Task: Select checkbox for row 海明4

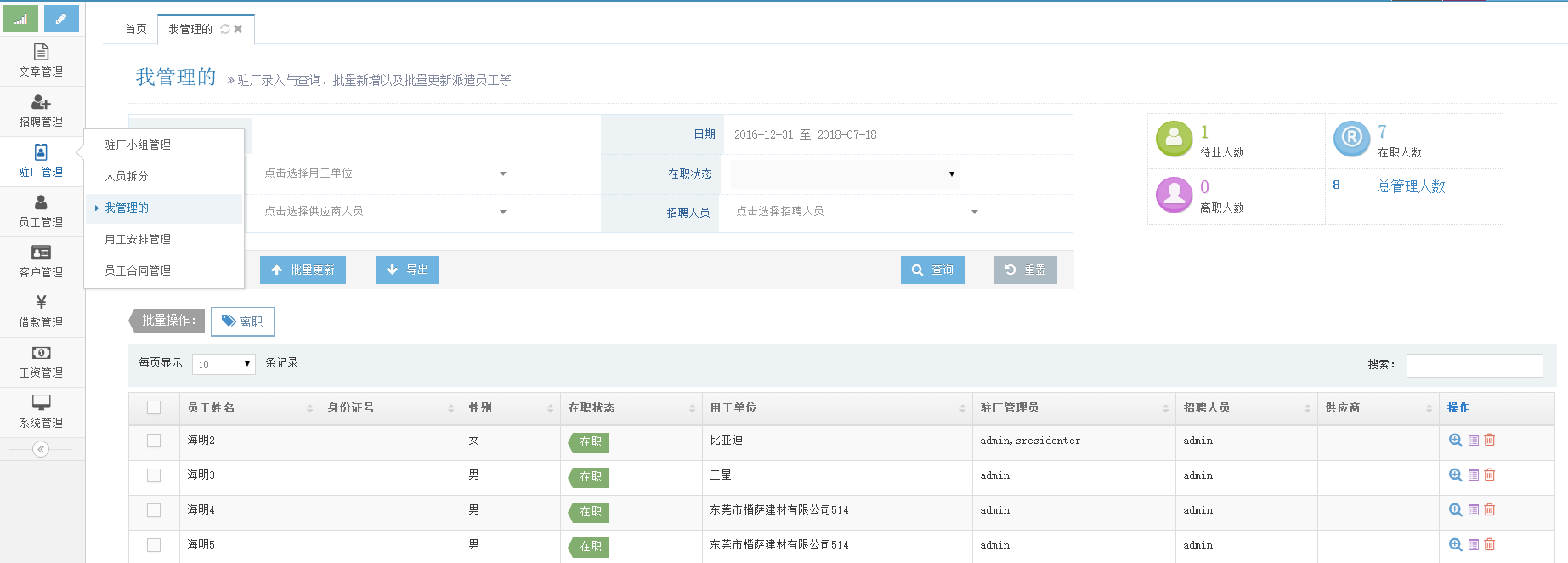Action: point(154,510)
